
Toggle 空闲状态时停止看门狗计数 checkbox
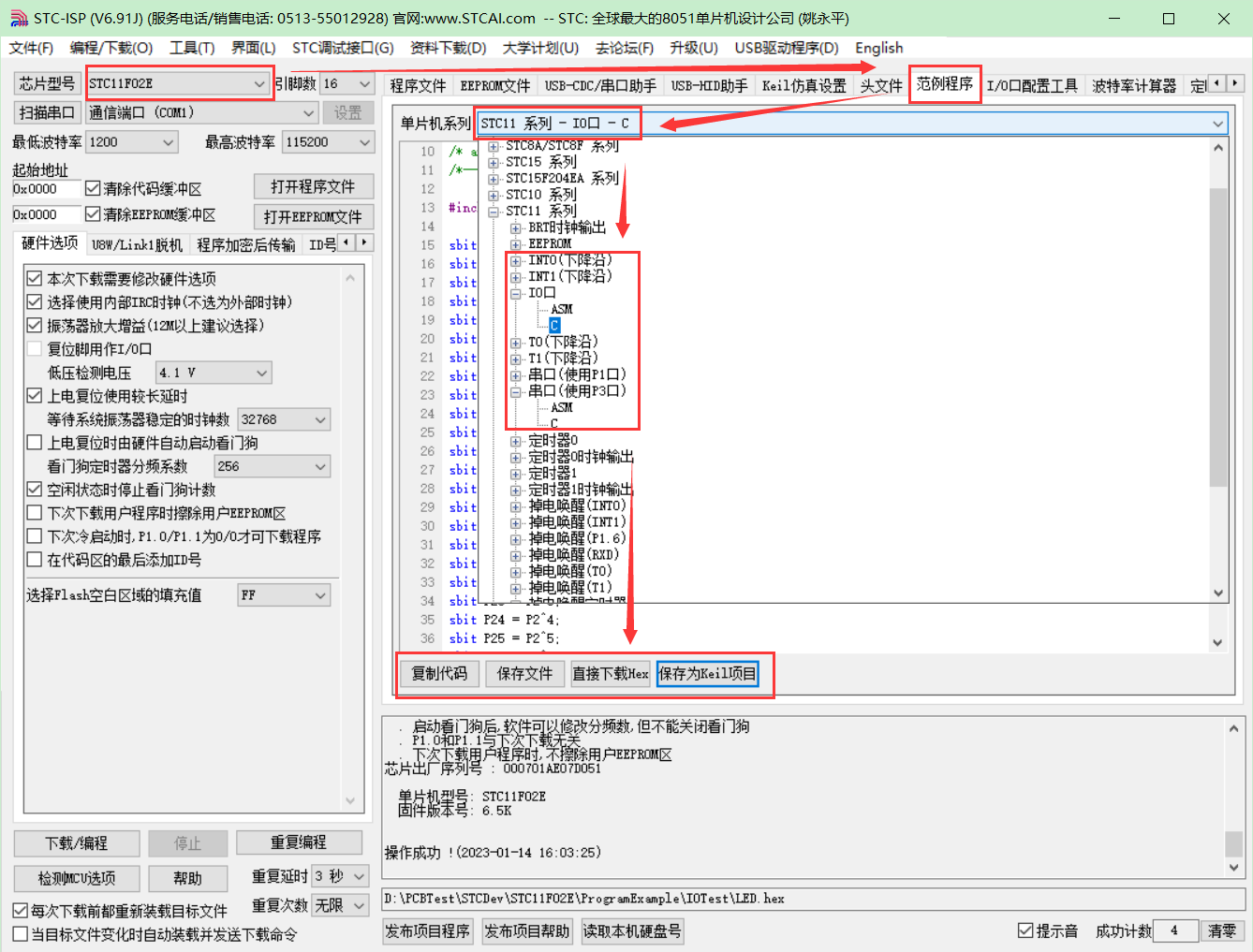tap(35, 489)
